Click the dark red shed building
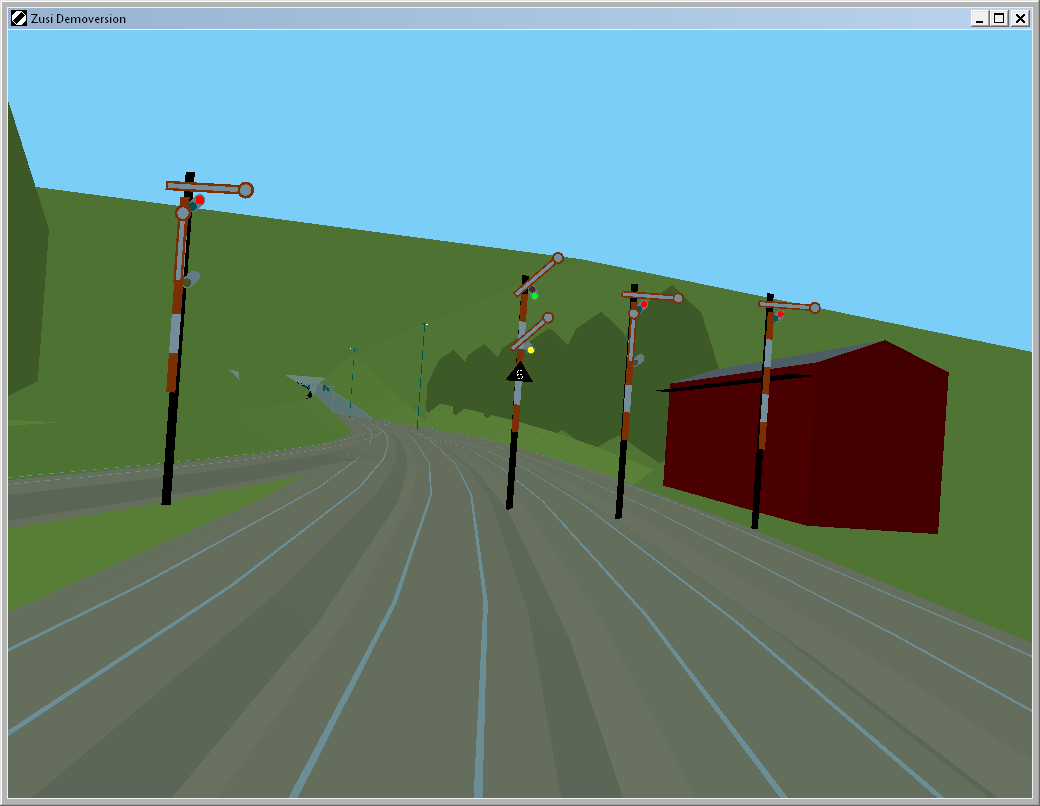The width and height of the screenshot is (1040, 806). tap(806, 438)
